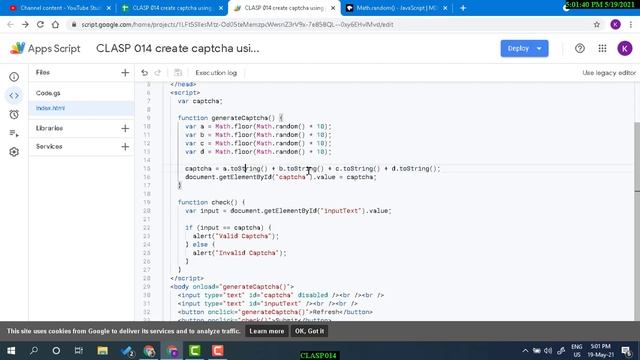Open Chrome from the taskbar

pos(149,351)
